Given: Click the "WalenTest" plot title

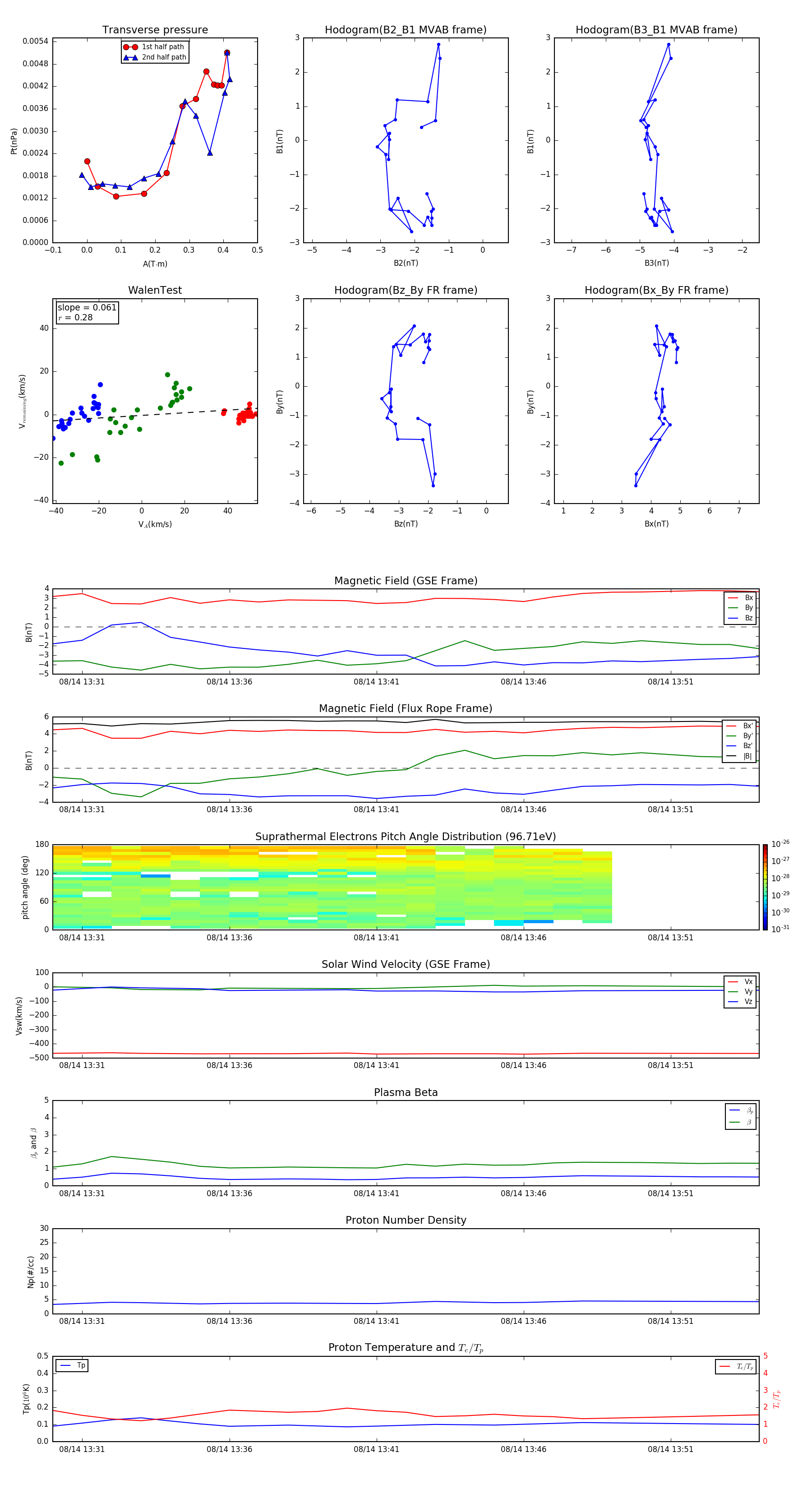Looking at the screenshot, I should click(155, 290).
